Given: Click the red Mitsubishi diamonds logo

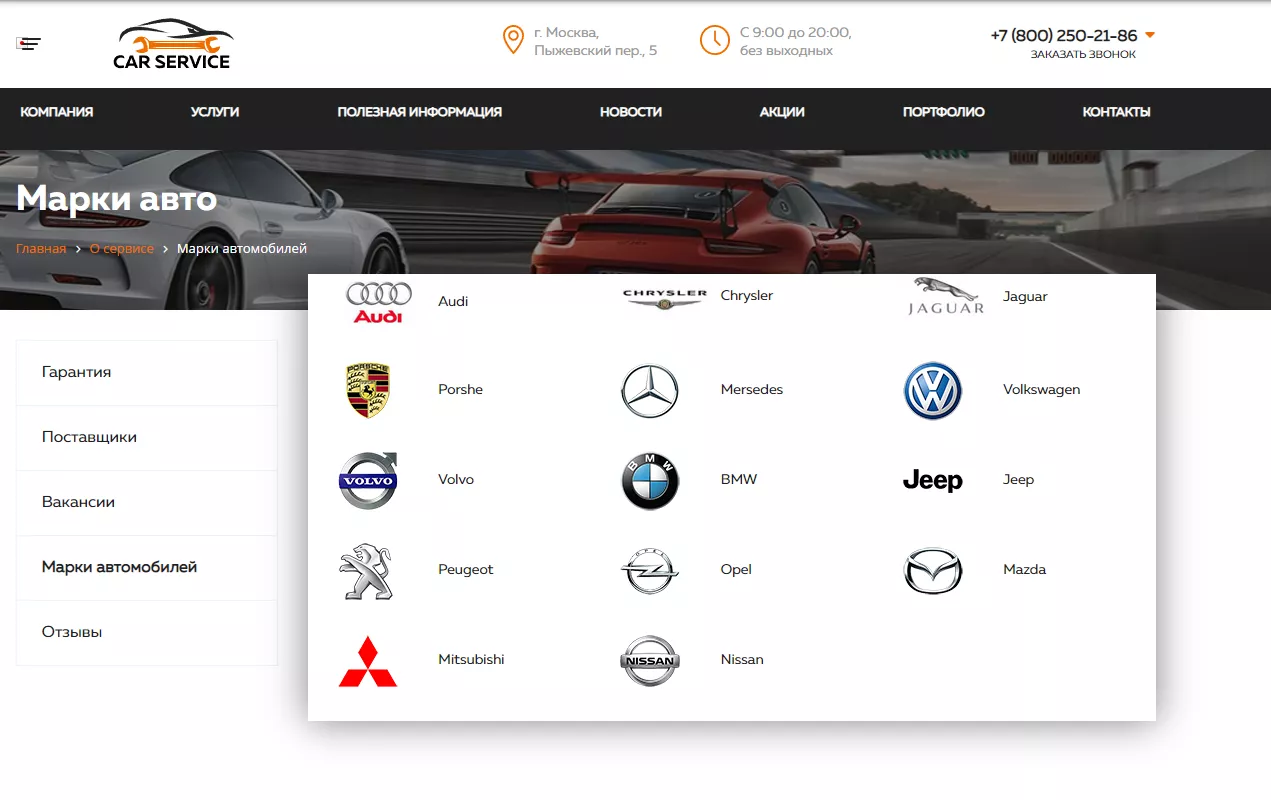Looking at the screenshot, I should pyautogui.click(x=368, y=661).
